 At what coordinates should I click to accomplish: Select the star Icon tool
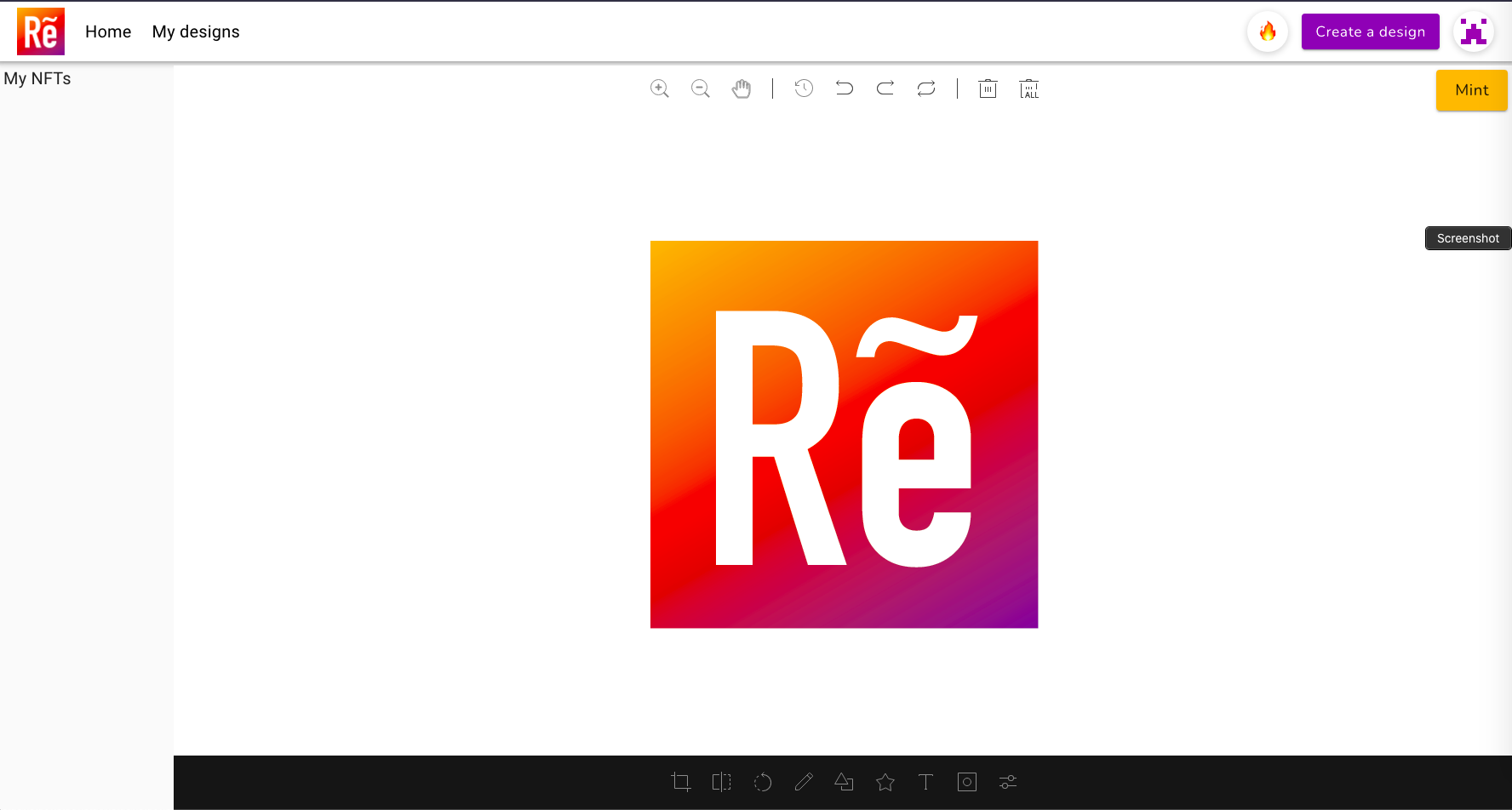point(885,782)
